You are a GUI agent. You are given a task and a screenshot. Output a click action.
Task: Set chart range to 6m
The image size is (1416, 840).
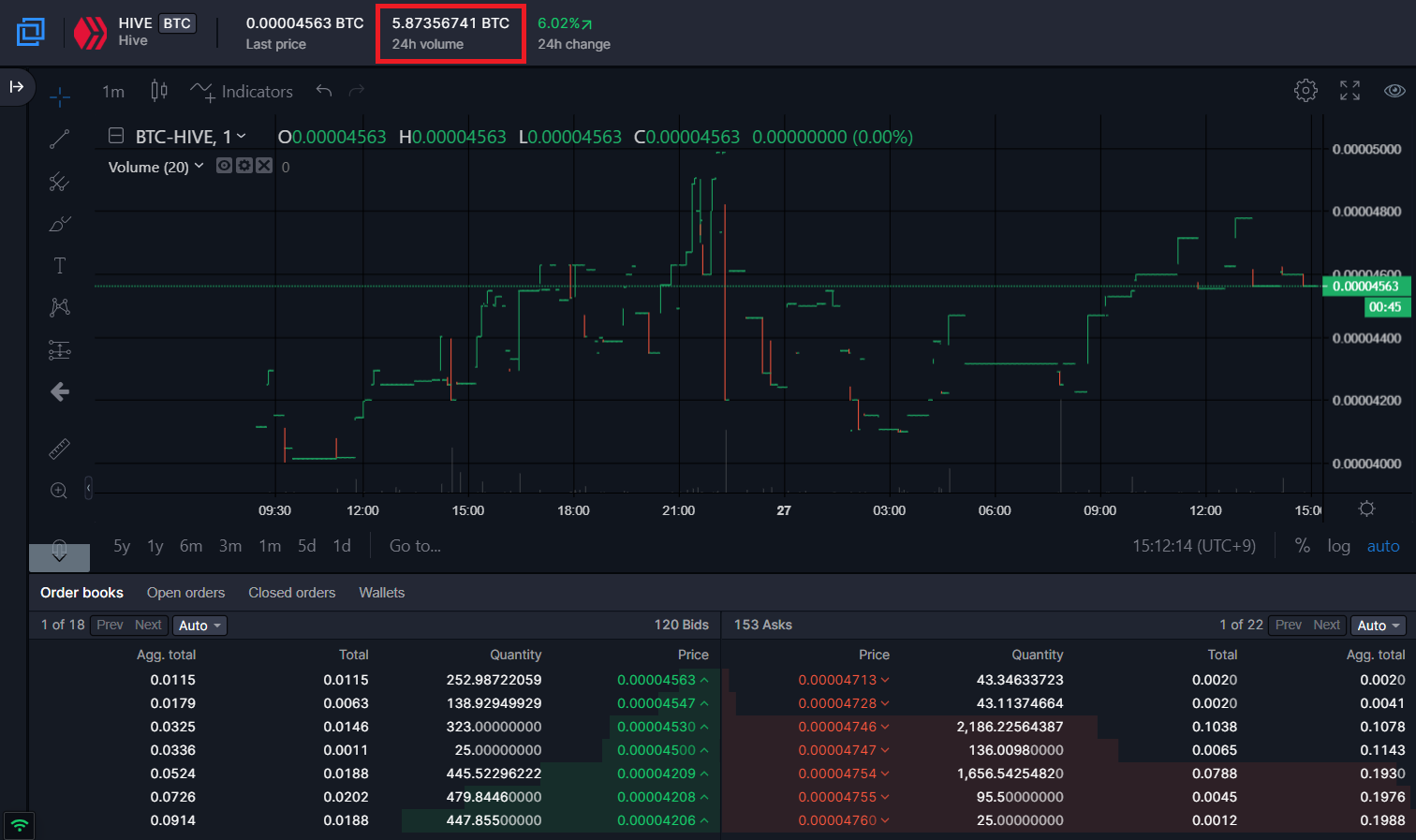(x=191, y=546)
